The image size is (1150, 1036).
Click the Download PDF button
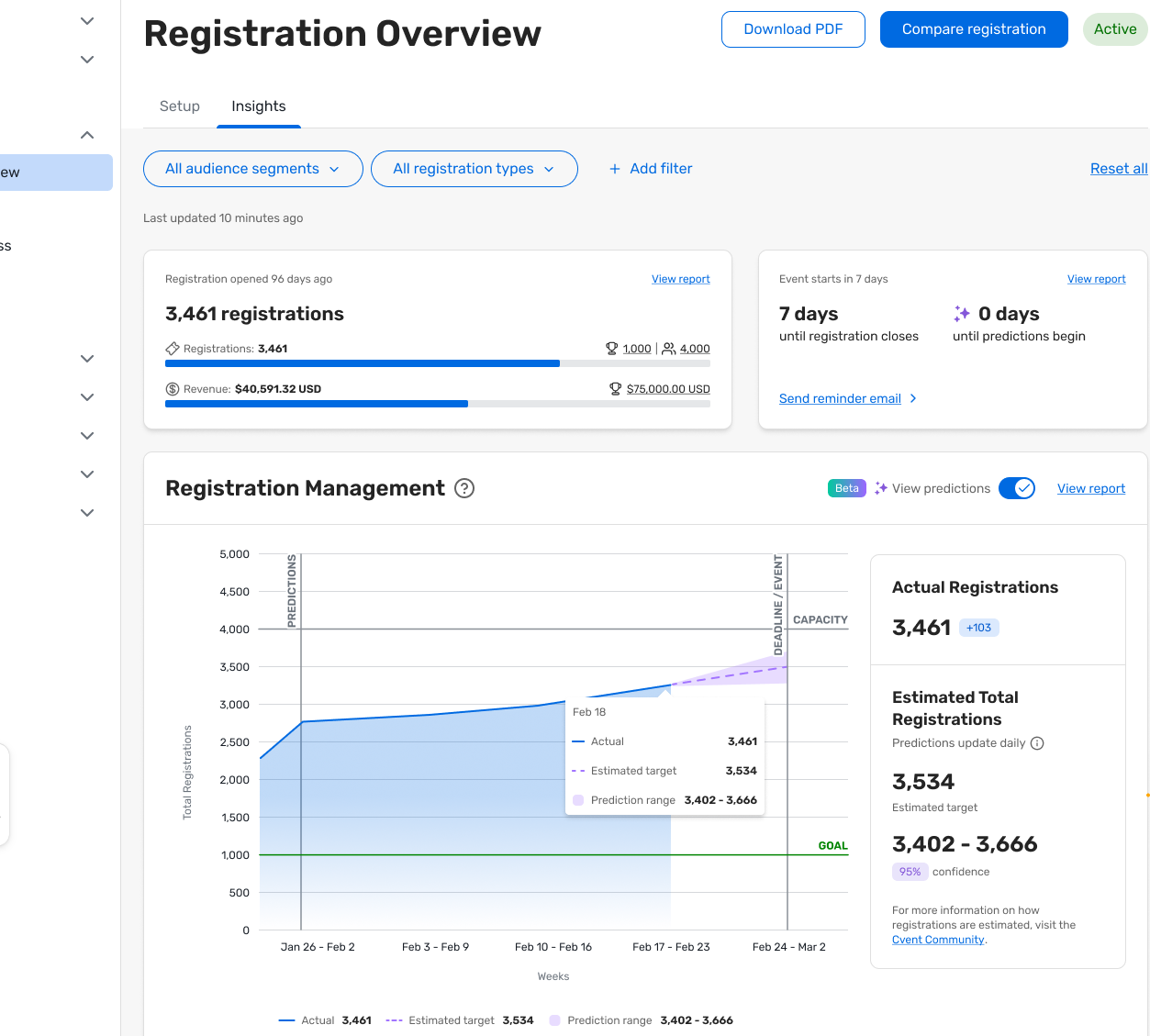[793, 29]
